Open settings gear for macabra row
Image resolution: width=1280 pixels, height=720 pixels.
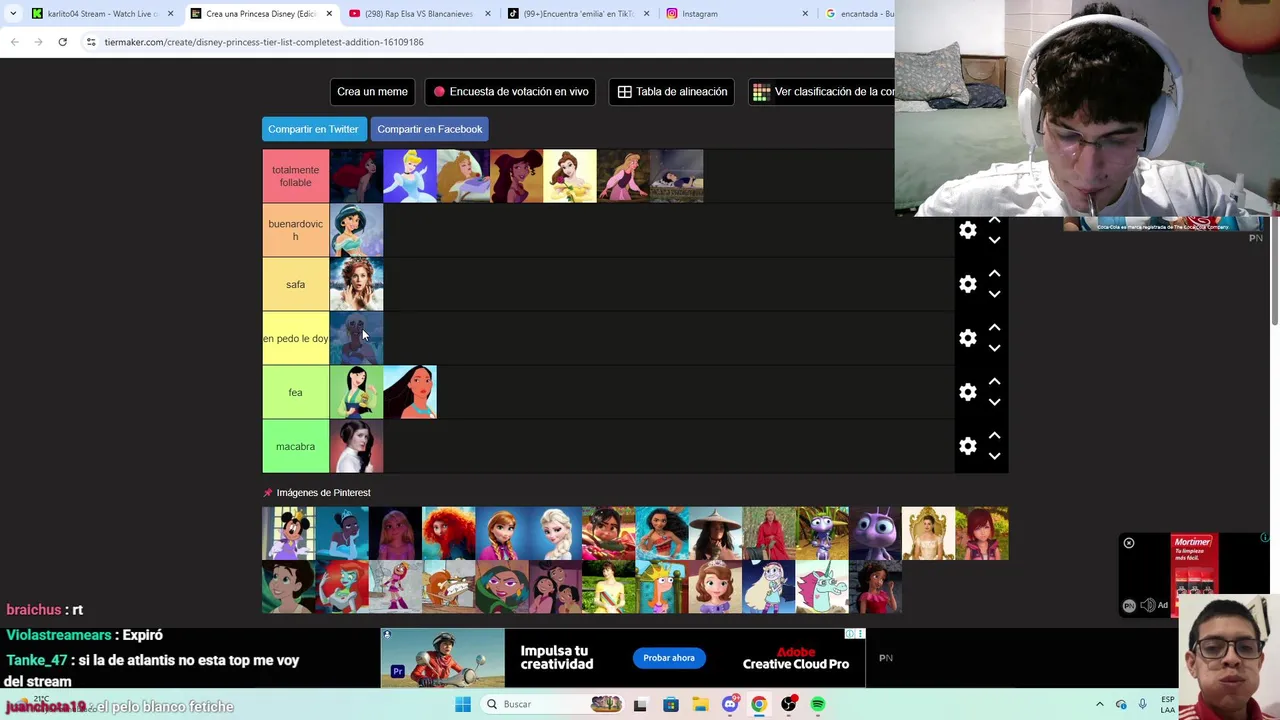point(967,446)
